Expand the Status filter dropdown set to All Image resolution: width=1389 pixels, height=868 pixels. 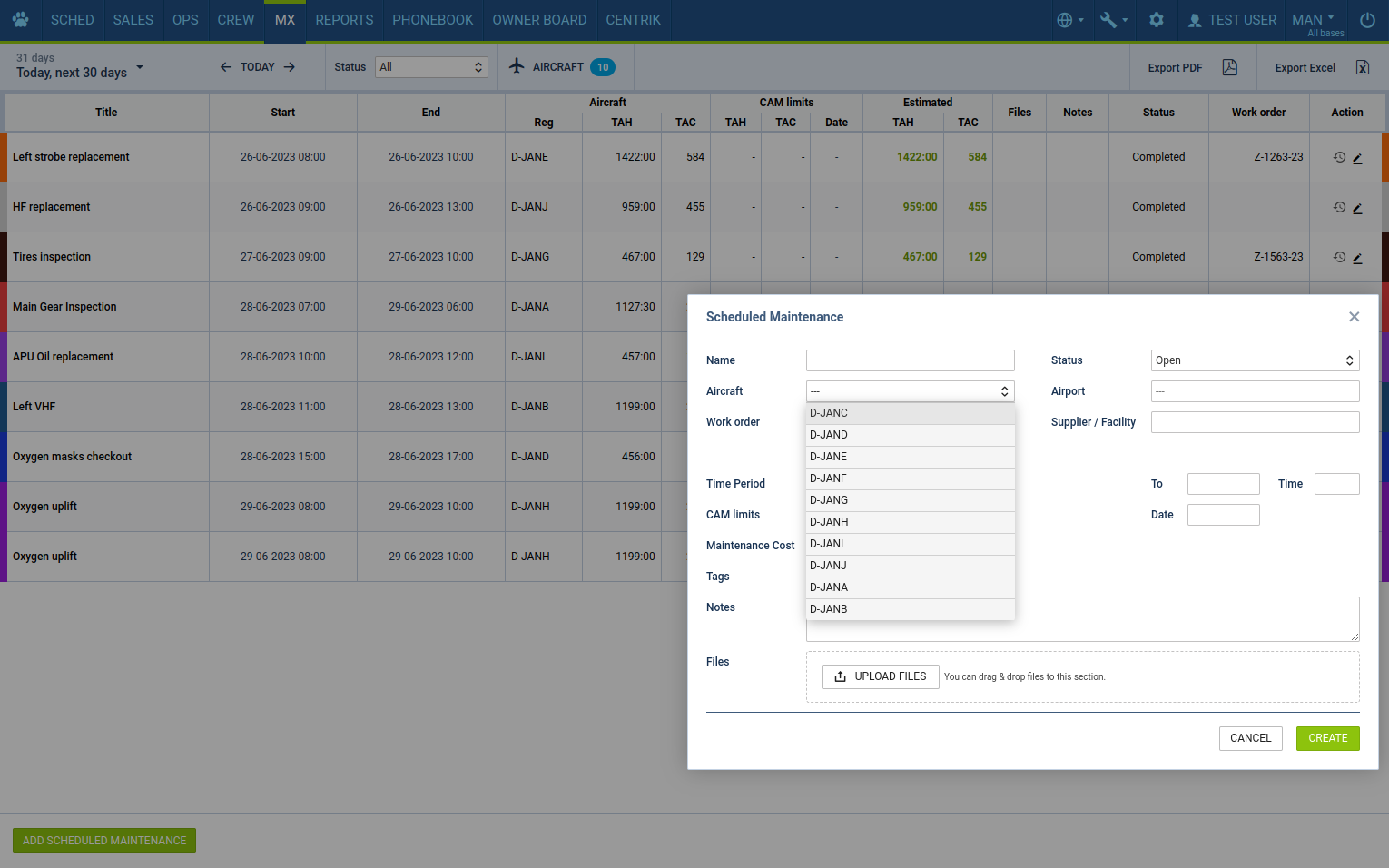point(431,67)
